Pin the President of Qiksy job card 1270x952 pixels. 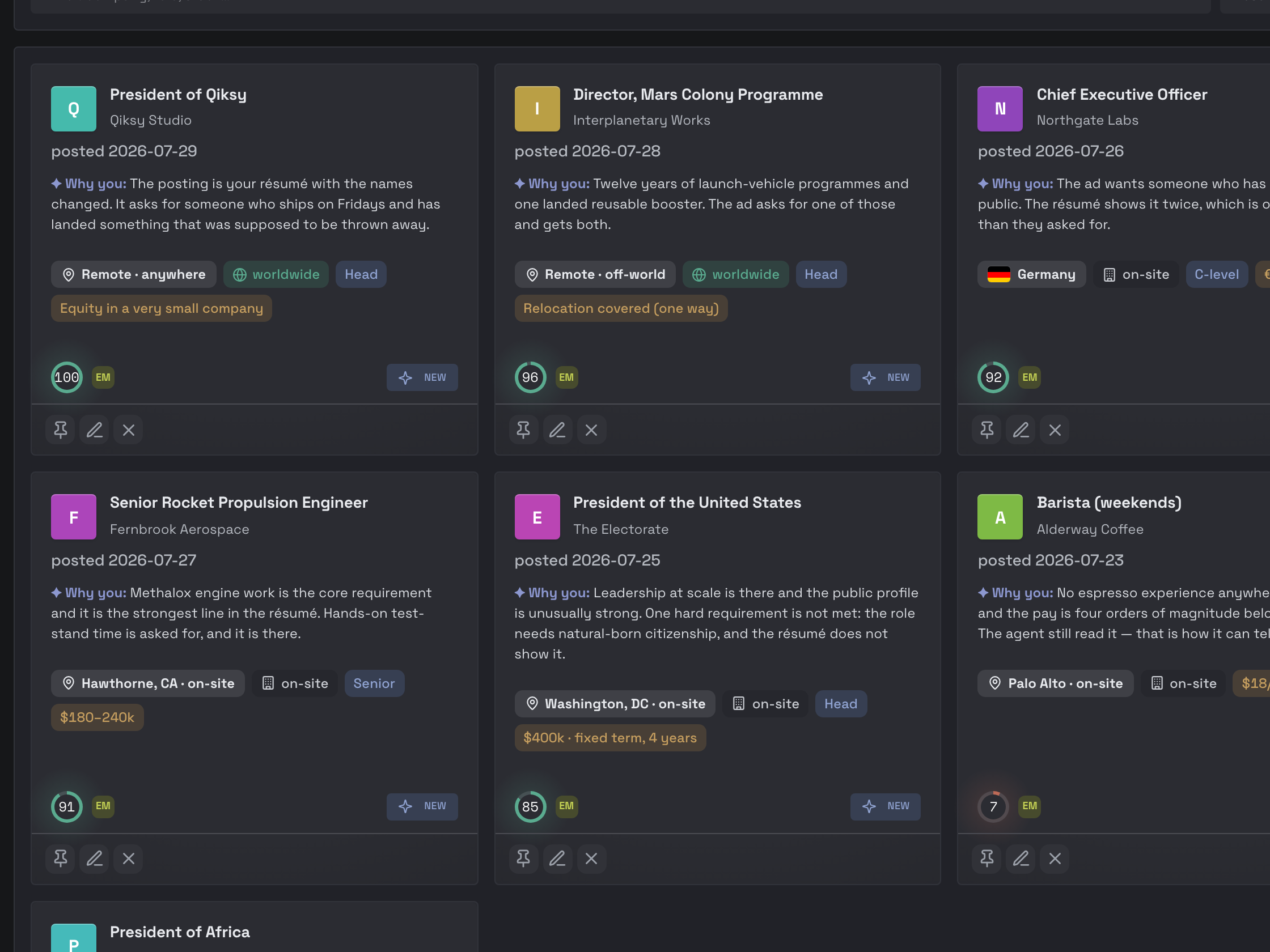pos(60,430)
